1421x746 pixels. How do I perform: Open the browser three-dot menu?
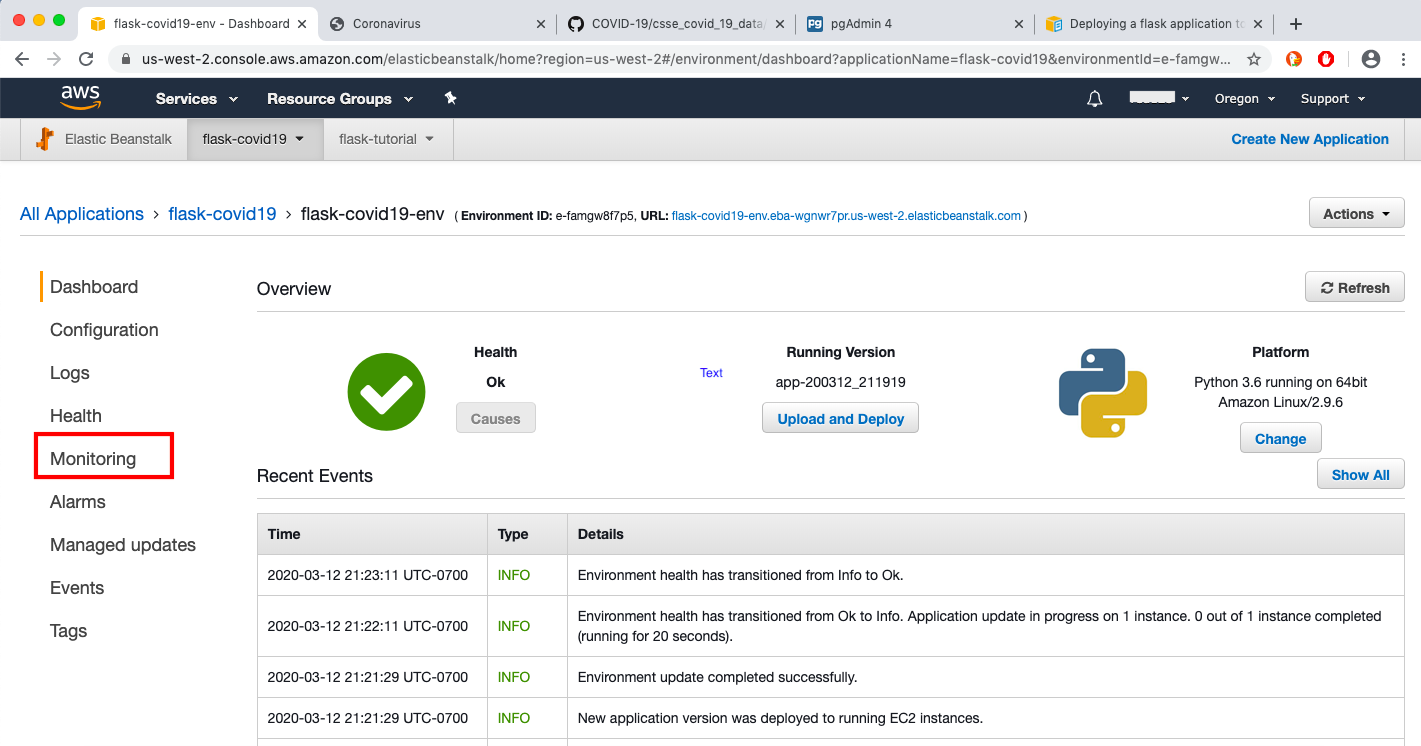[x=1402, y=59]
